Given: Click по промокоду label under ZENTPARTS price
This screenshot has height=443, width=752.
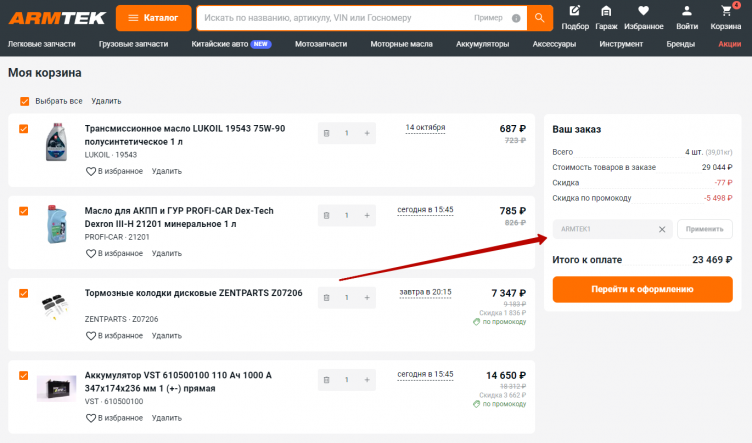Looking at the screenshot, I should (x=500, y=322).
